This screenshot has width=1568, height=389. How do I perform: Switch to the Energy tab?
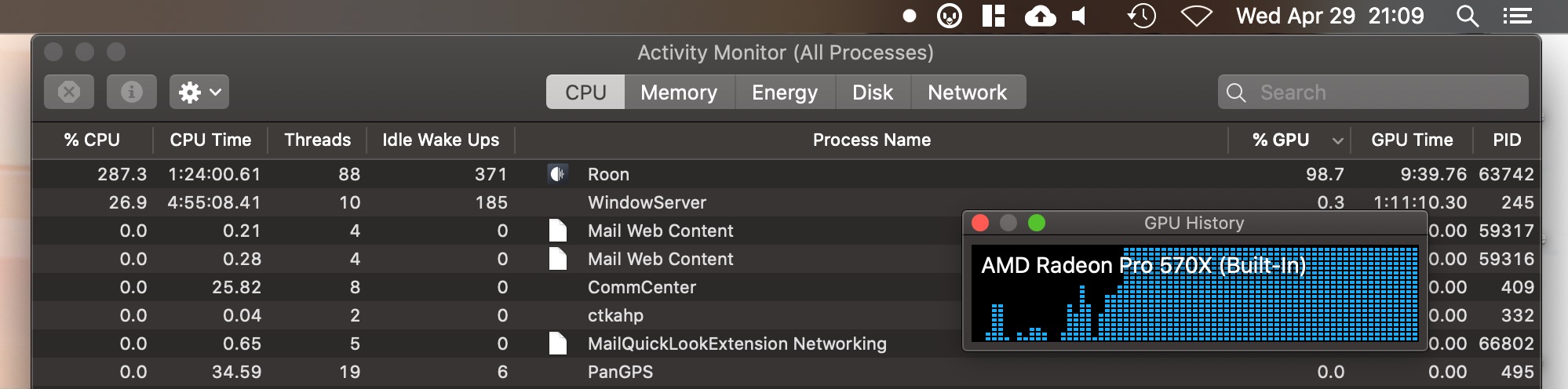point(785,93)
